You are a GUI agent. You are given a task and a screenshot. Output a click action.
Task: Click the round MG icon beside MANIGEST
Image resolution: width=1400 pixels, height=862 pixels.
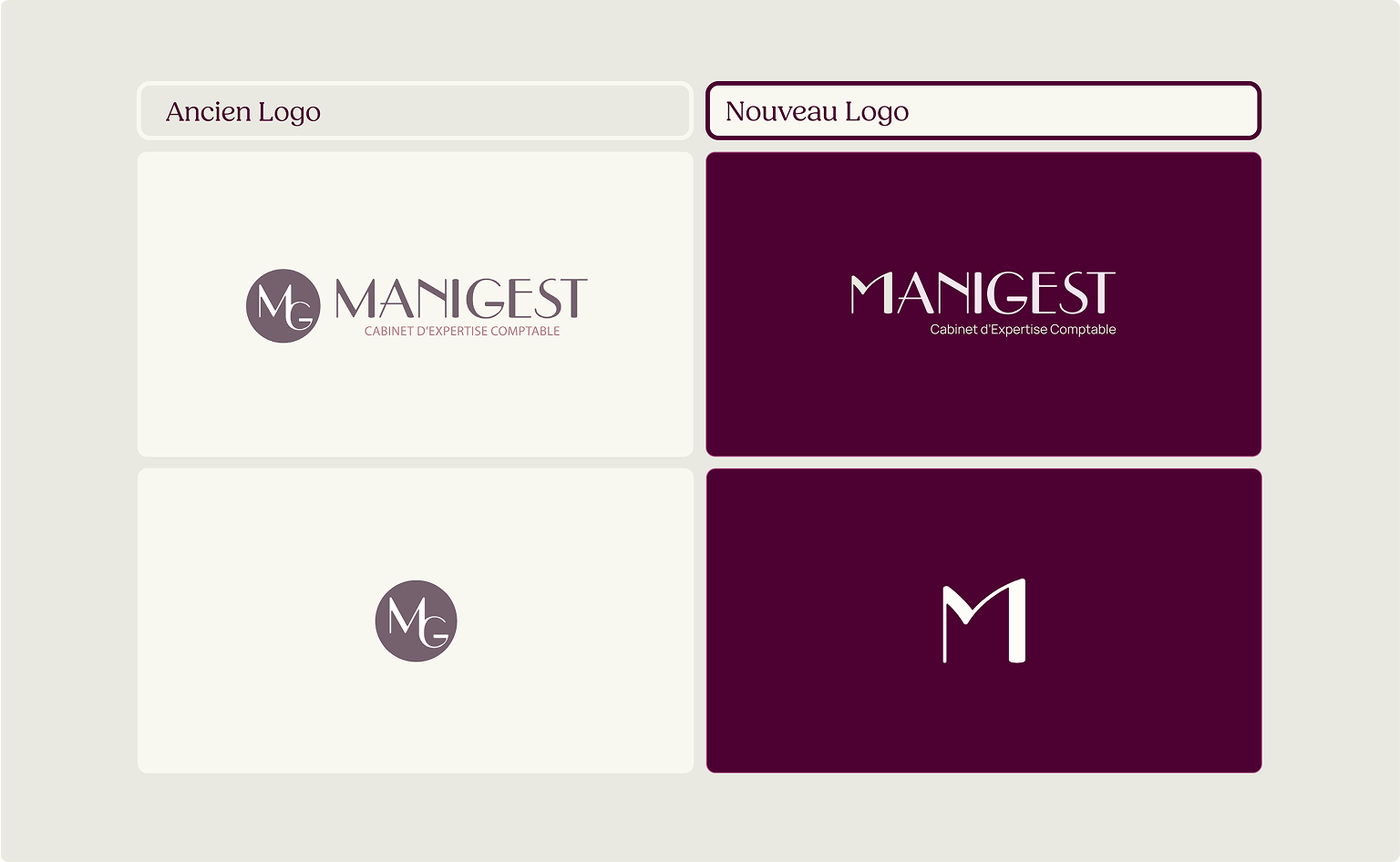[283, 305]
